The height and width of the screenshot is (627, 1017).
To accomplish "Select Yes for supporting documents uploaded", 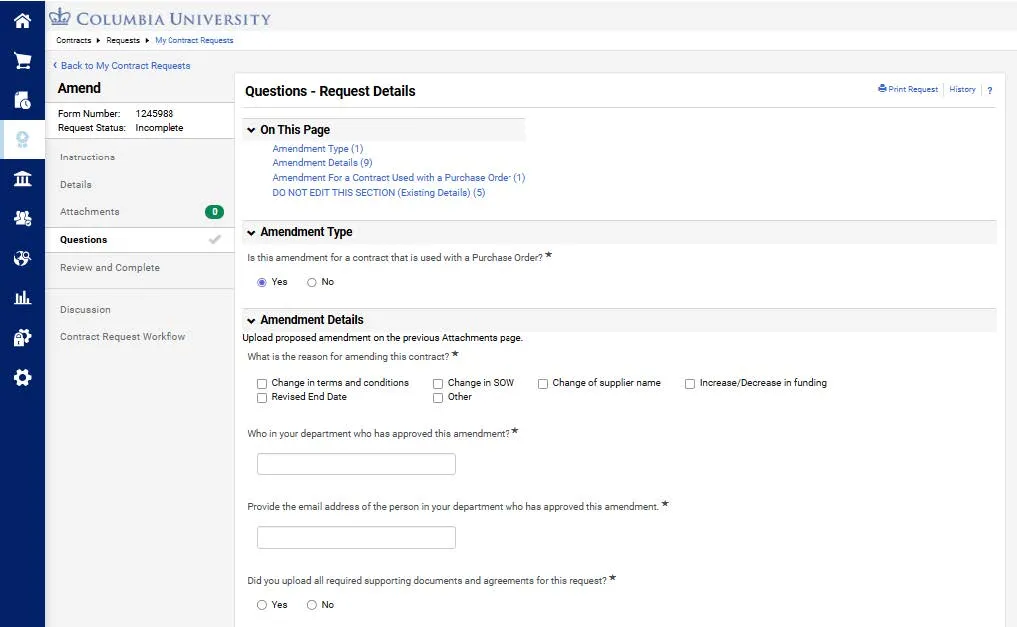I will click(261, 605).
